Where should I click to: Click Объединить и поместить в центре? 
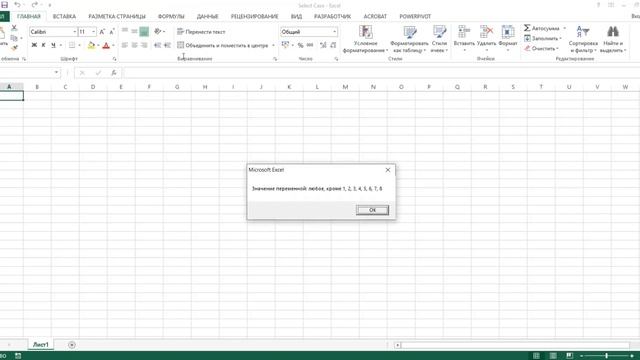223,45
